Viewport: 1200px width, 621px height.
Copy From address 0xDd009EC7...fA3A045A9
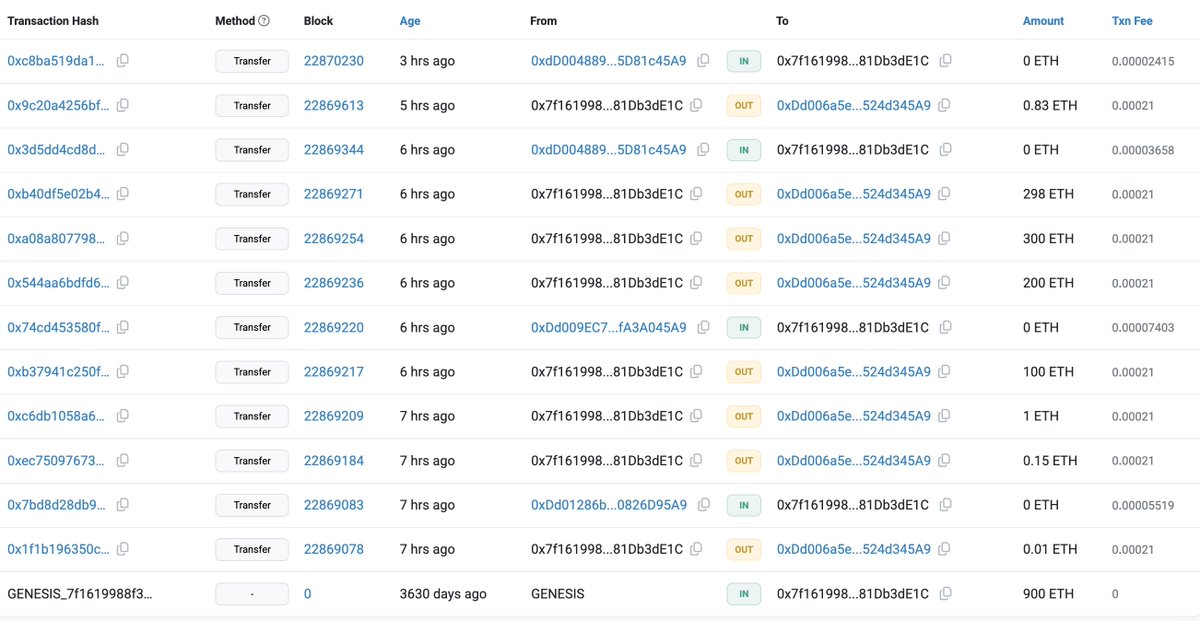point(704,327)
